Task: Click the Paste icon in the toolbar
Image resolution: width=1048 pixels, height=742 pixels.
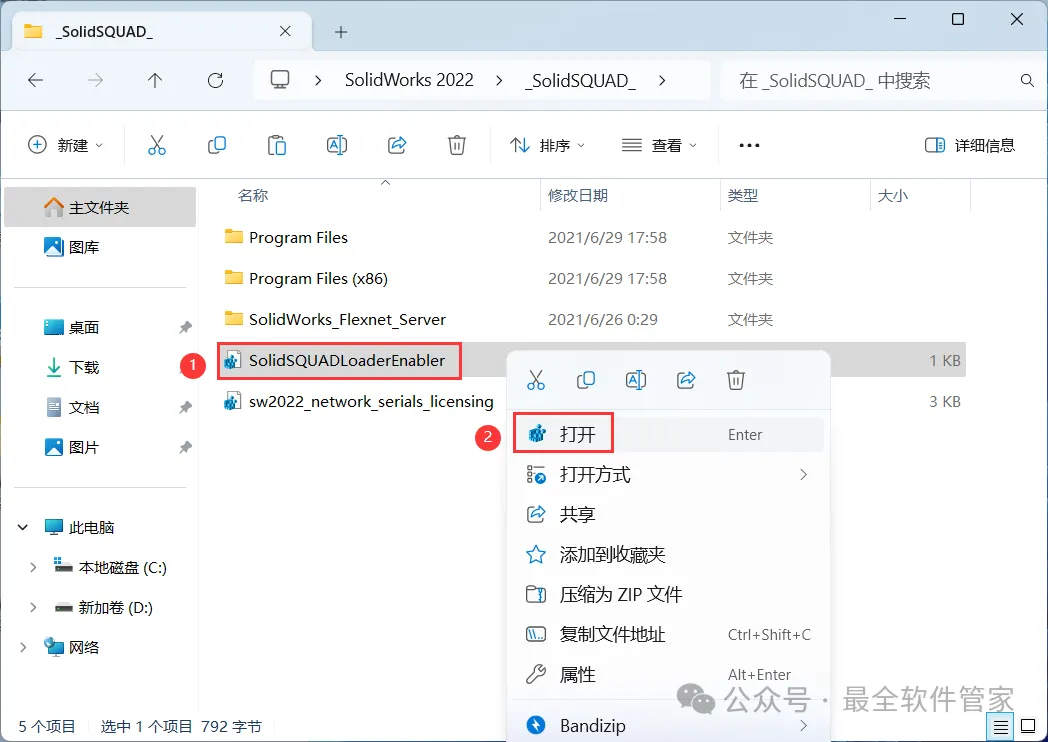Action: [x=277, y=145]
